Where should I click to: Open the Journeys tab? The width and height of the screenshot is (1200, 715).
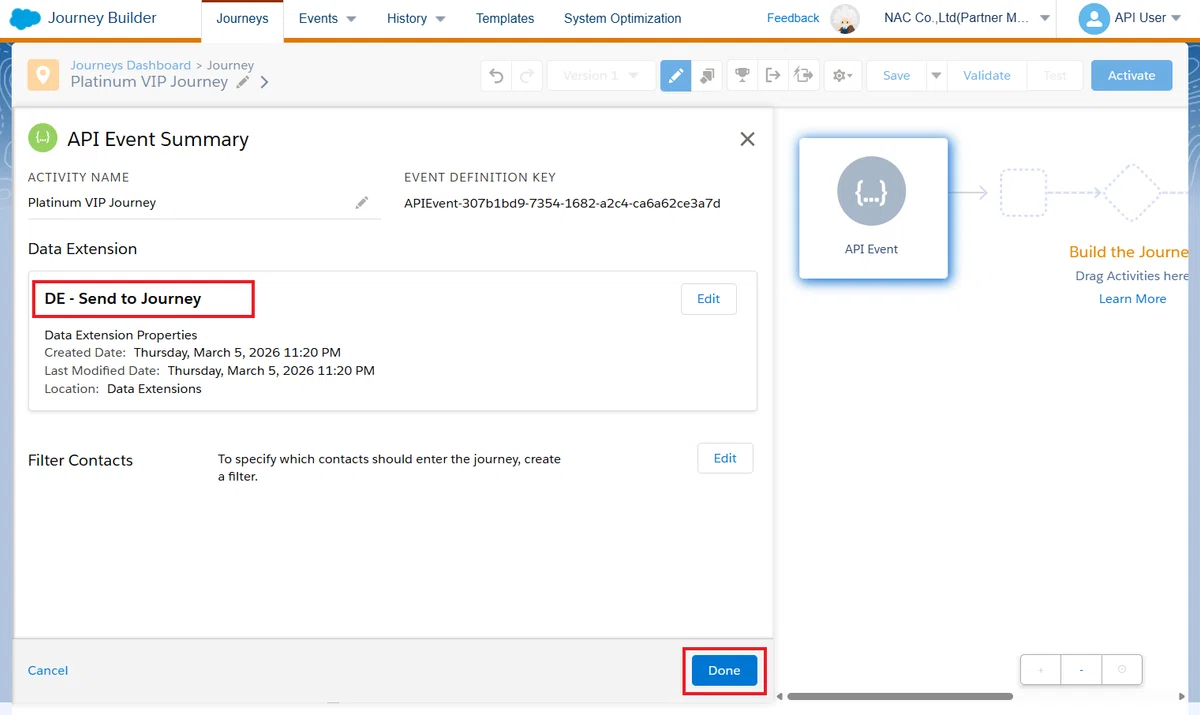(242, 18)
